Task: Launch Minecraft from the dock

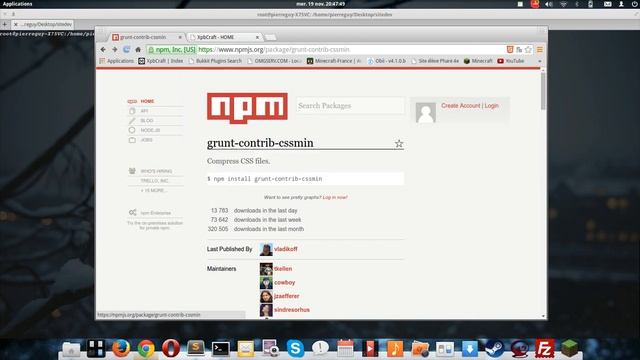Action: pos(569,349)
